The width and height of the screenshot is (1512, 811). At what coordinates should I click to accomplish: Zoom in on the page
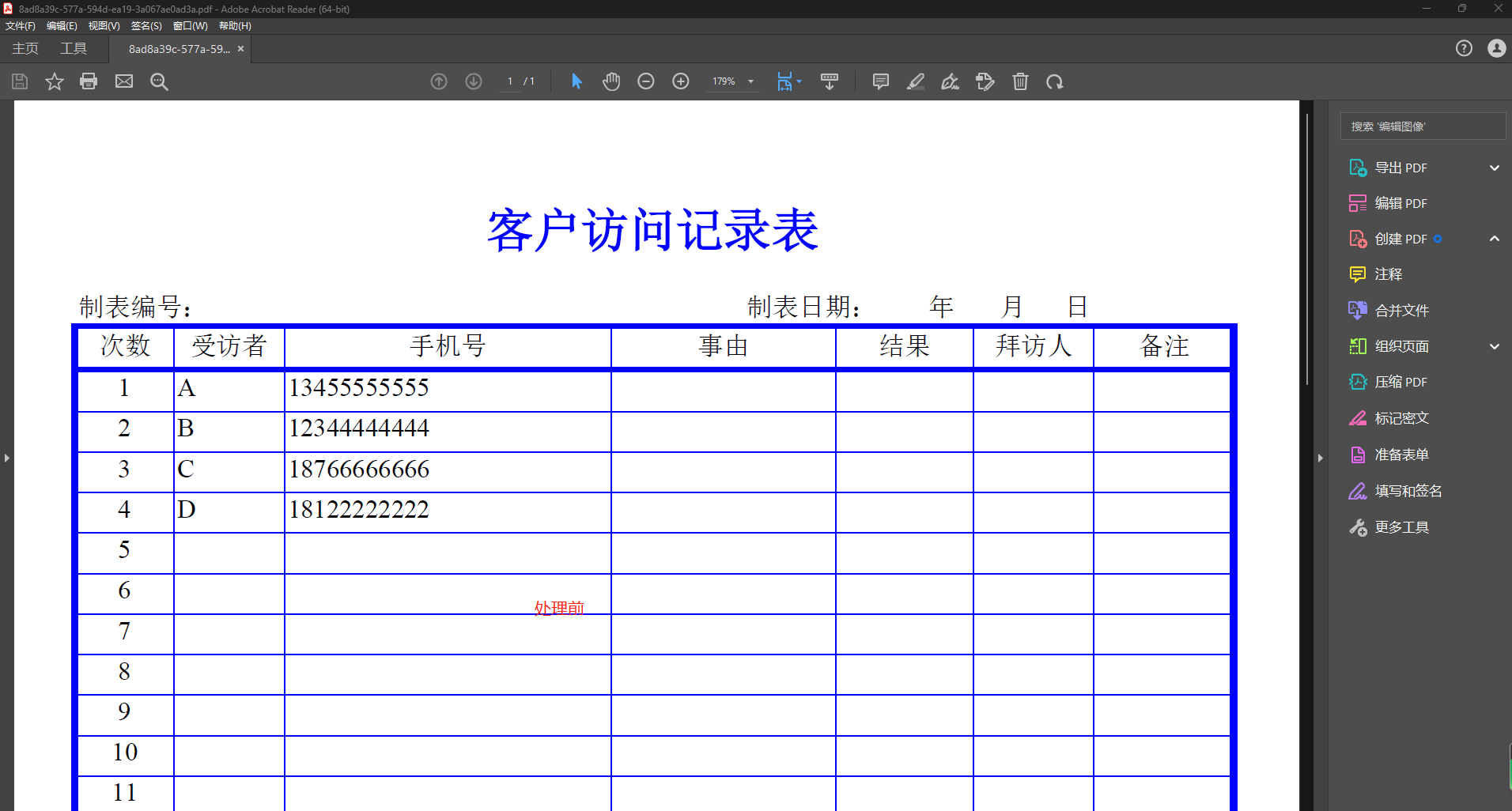tap(680, 81)
